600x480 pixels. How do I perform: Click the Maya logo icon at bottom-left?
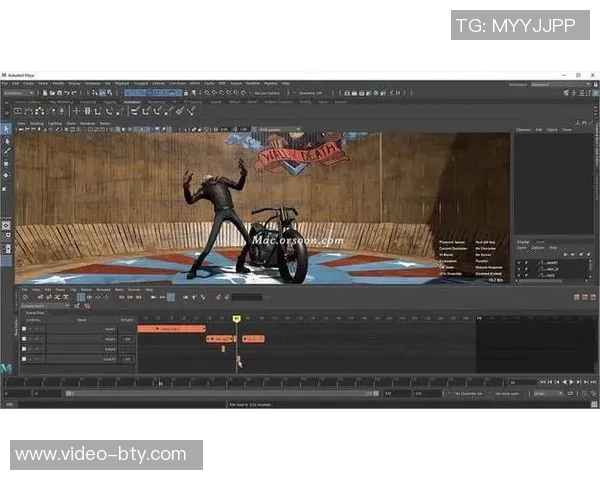tap(6, 369)
